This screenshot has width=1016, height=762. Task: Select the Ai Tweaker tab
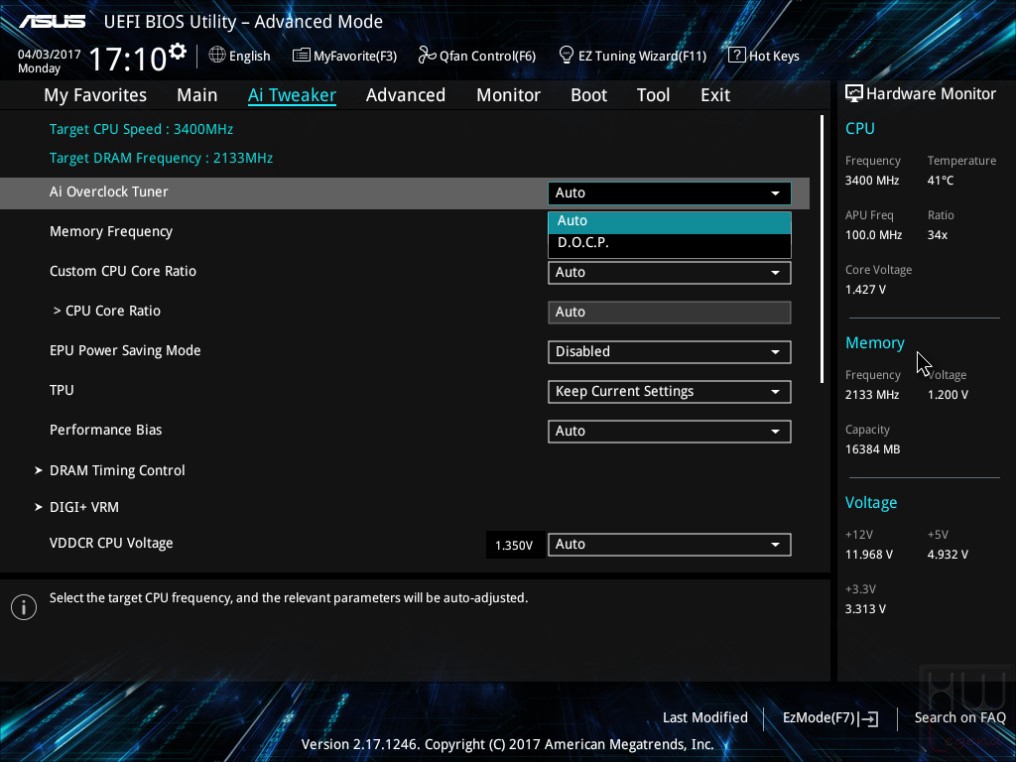tap(292, 95)
